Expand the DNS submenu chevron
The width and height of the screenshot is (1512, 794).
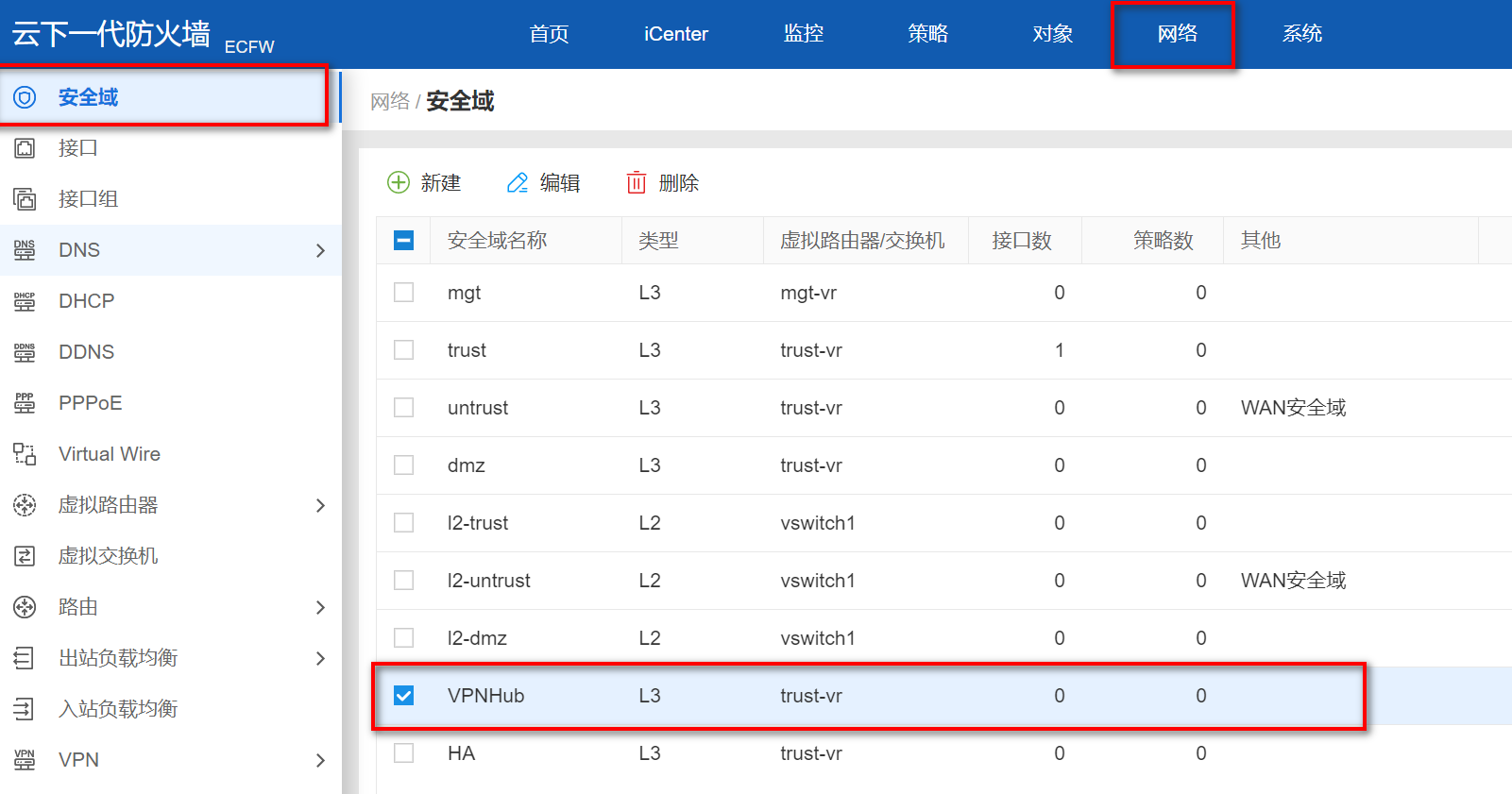(320, 250)
